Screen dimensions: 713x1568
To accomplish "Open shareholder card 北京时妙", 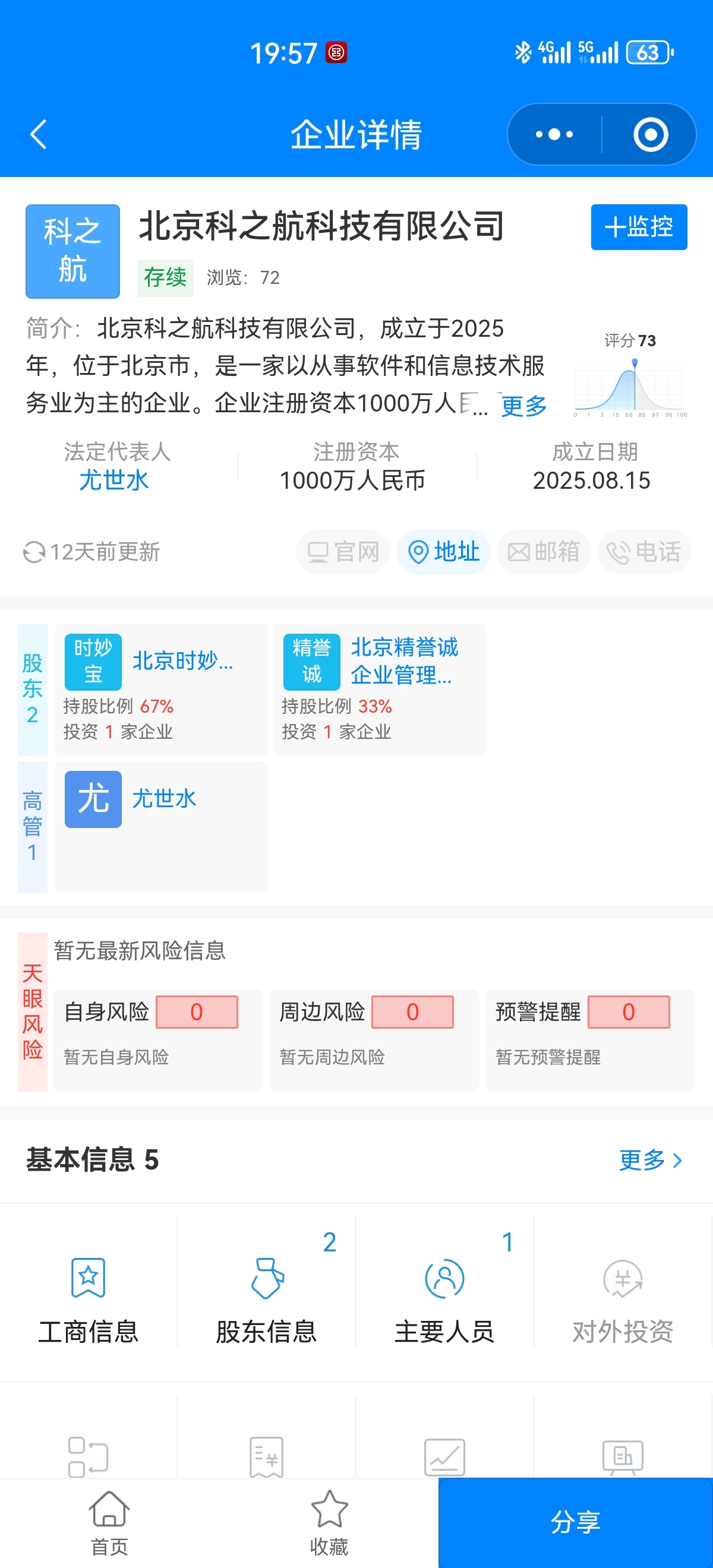I will pyautogui.click(x=161, y=689).
